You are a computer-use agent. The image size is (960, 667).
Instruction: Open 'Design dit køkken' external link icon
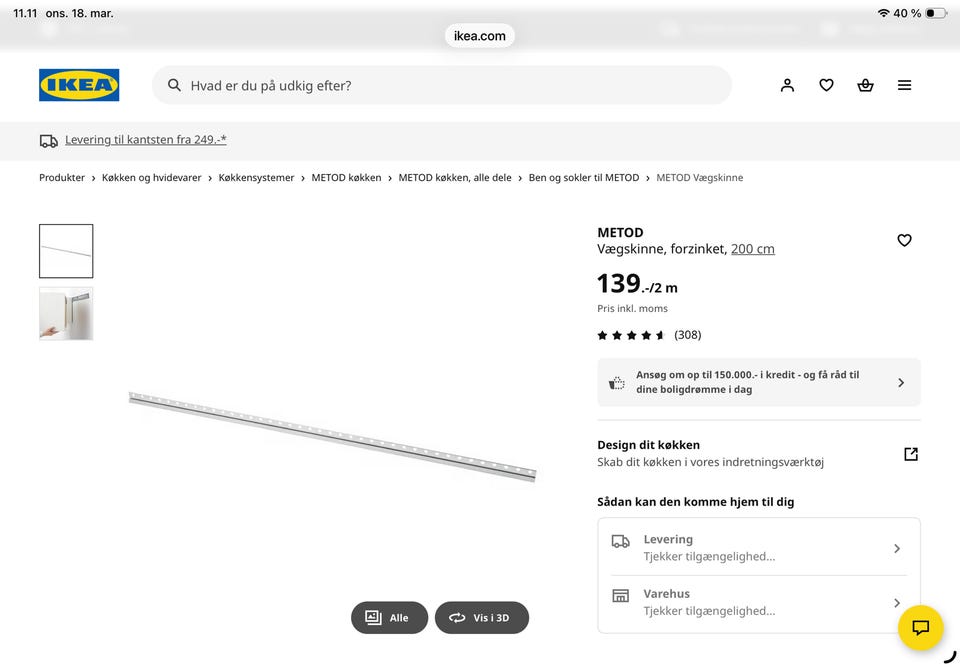coord(910,454)
